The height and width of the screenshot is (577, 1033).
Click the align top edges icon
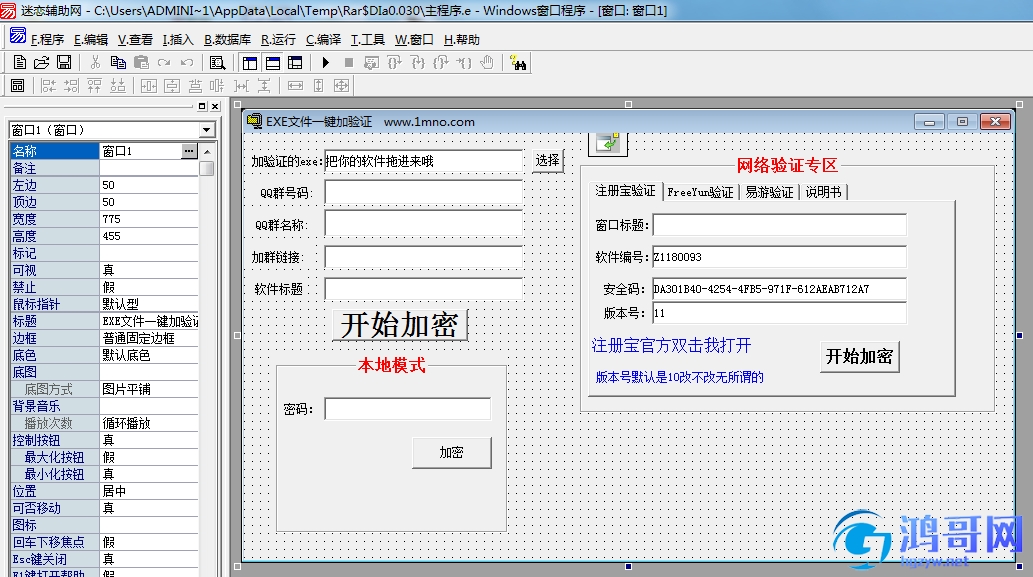[95, 86]
